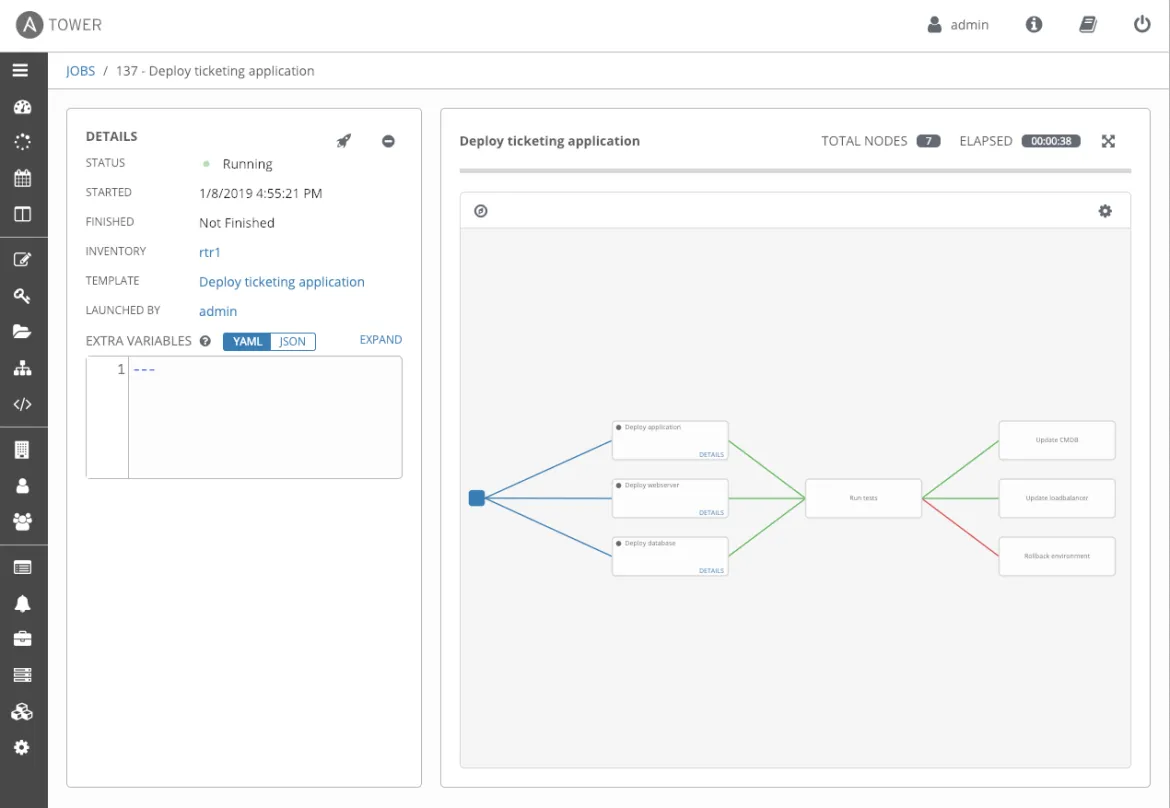Select the YAML variables toggle
The image size is (1170, 808).
[247, 341]
